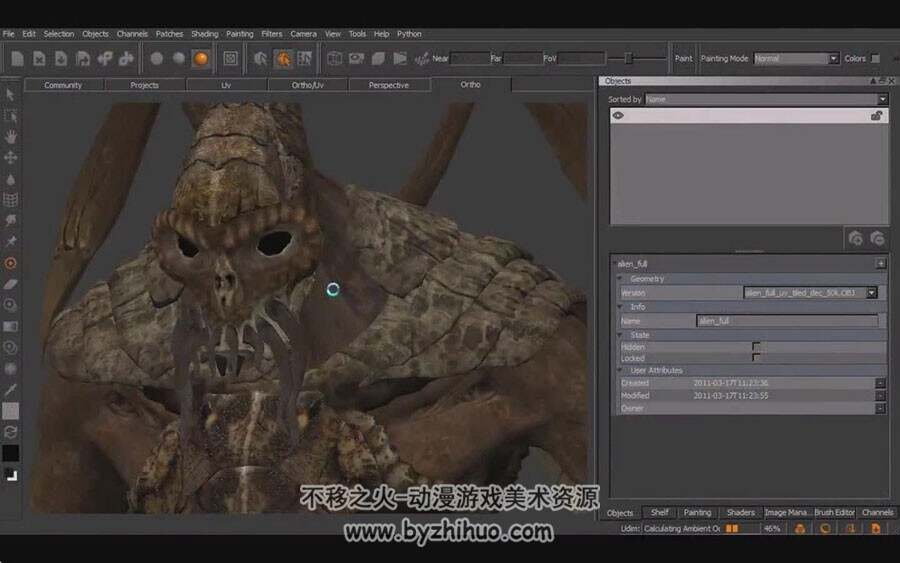This screenshot has height=563, width=900.
Task: Click the camera projector icon in toolbar
Action: click(x=356, y=59)
